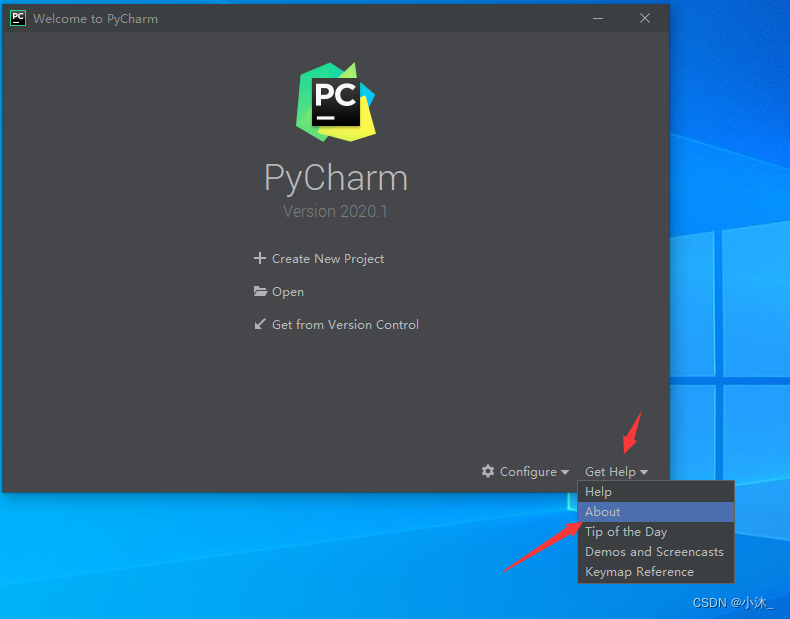Collapse the Get Help dropdown
This screenshot has height=619, width=790.
616,471
